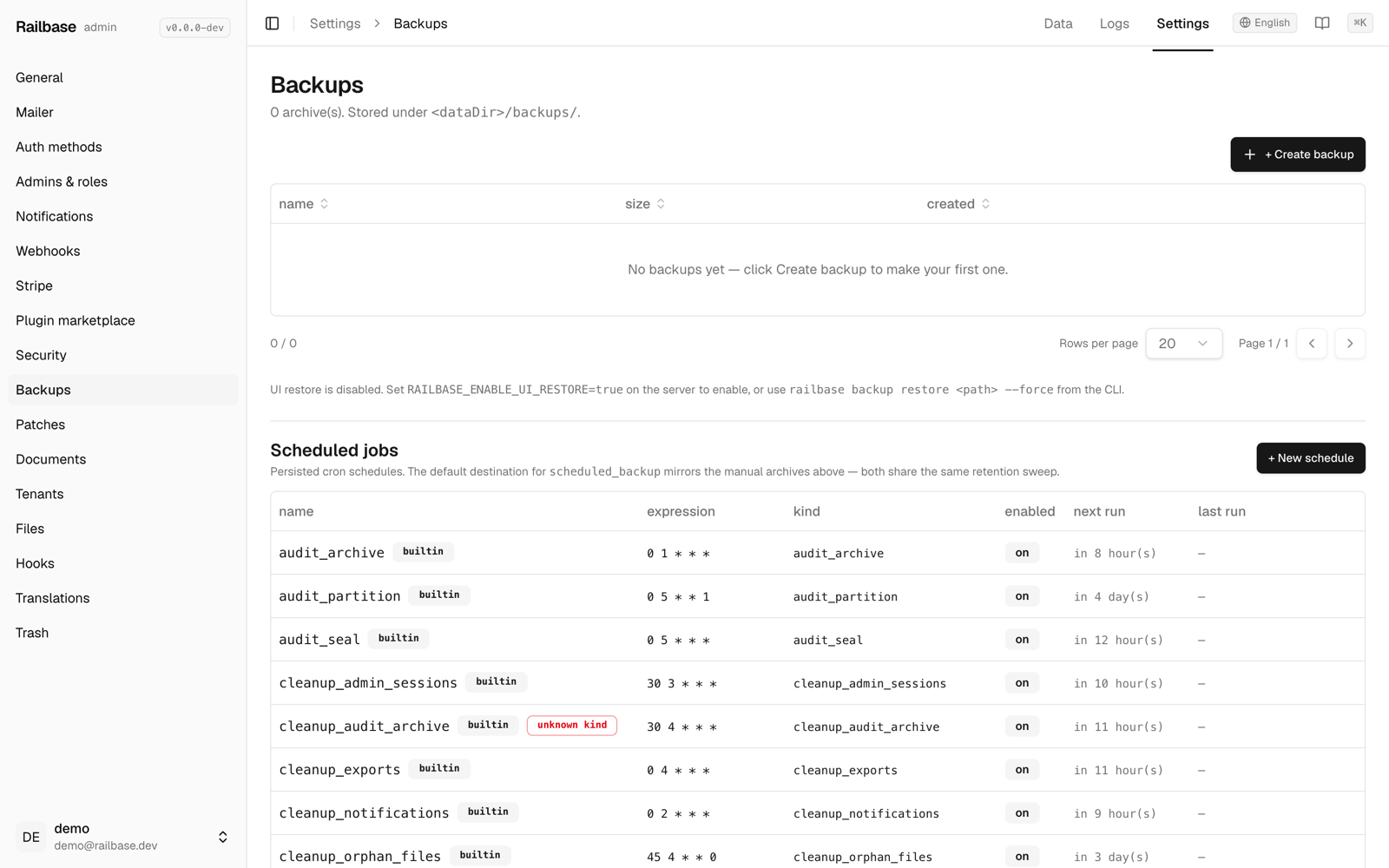
Task: Open Security settings
Action: pyautogui.click(x=123, y=355)
